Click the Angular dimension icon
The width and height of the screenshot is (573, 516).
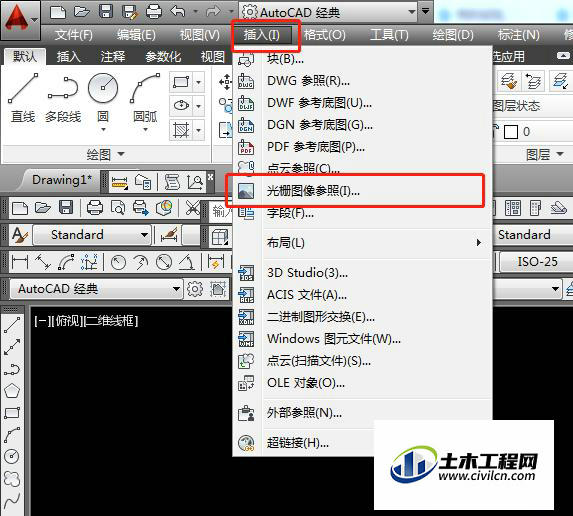(x=187, y=262)
